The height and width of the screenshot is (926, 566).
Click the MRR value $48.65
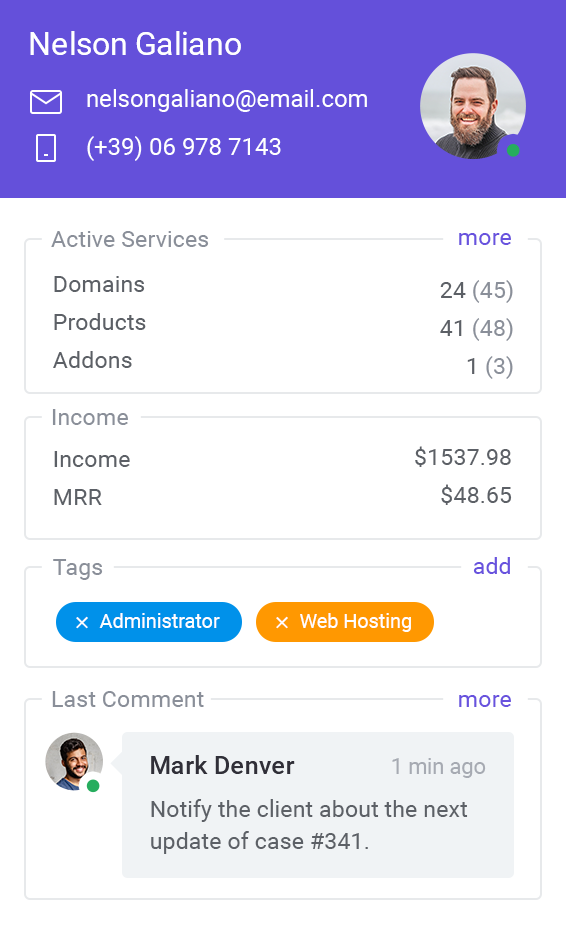pyautogui.click(x=476, y=495)
